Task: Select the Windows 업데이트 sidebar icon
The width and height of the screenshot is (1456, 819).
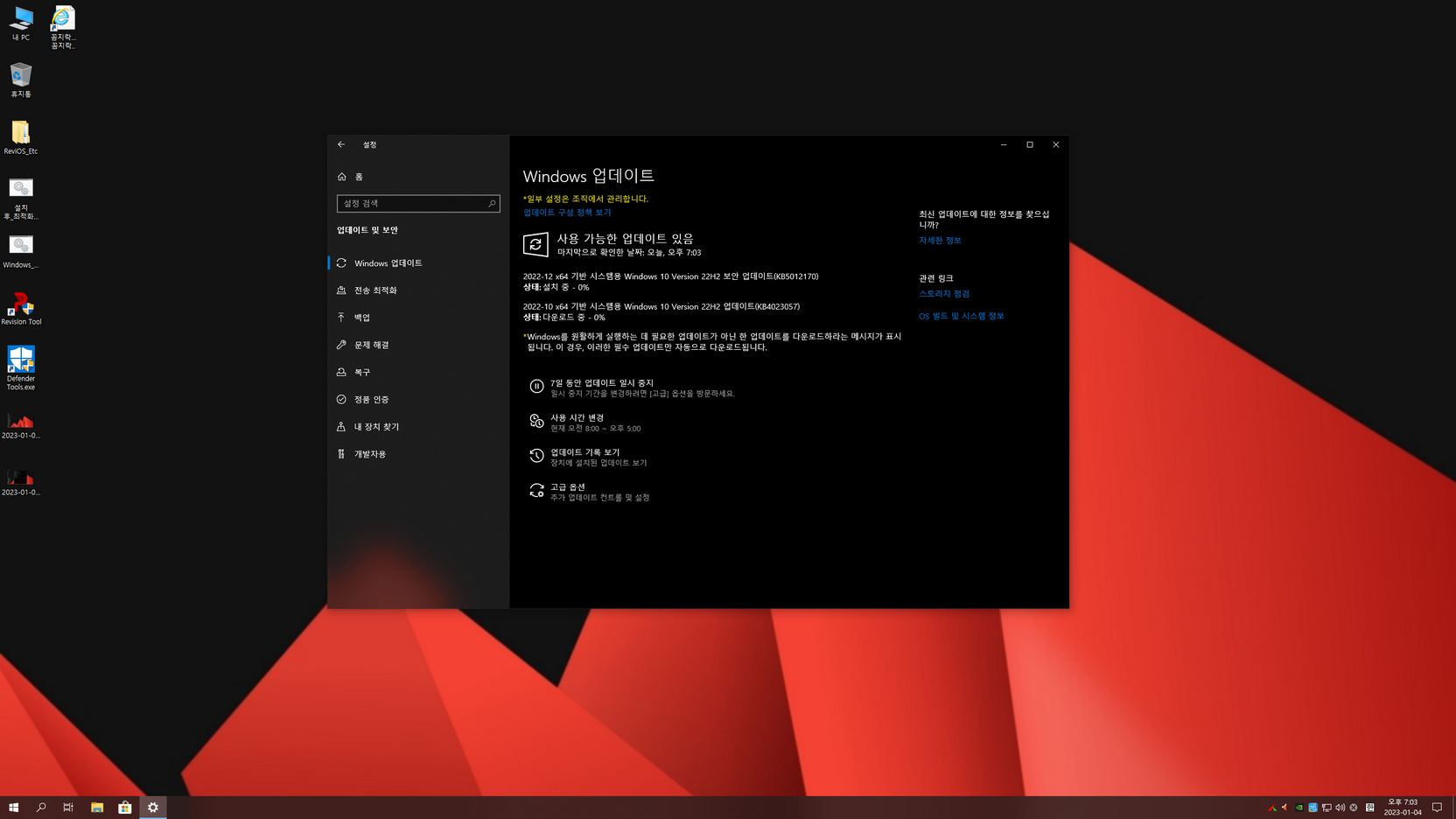Action: pos(341,262)
